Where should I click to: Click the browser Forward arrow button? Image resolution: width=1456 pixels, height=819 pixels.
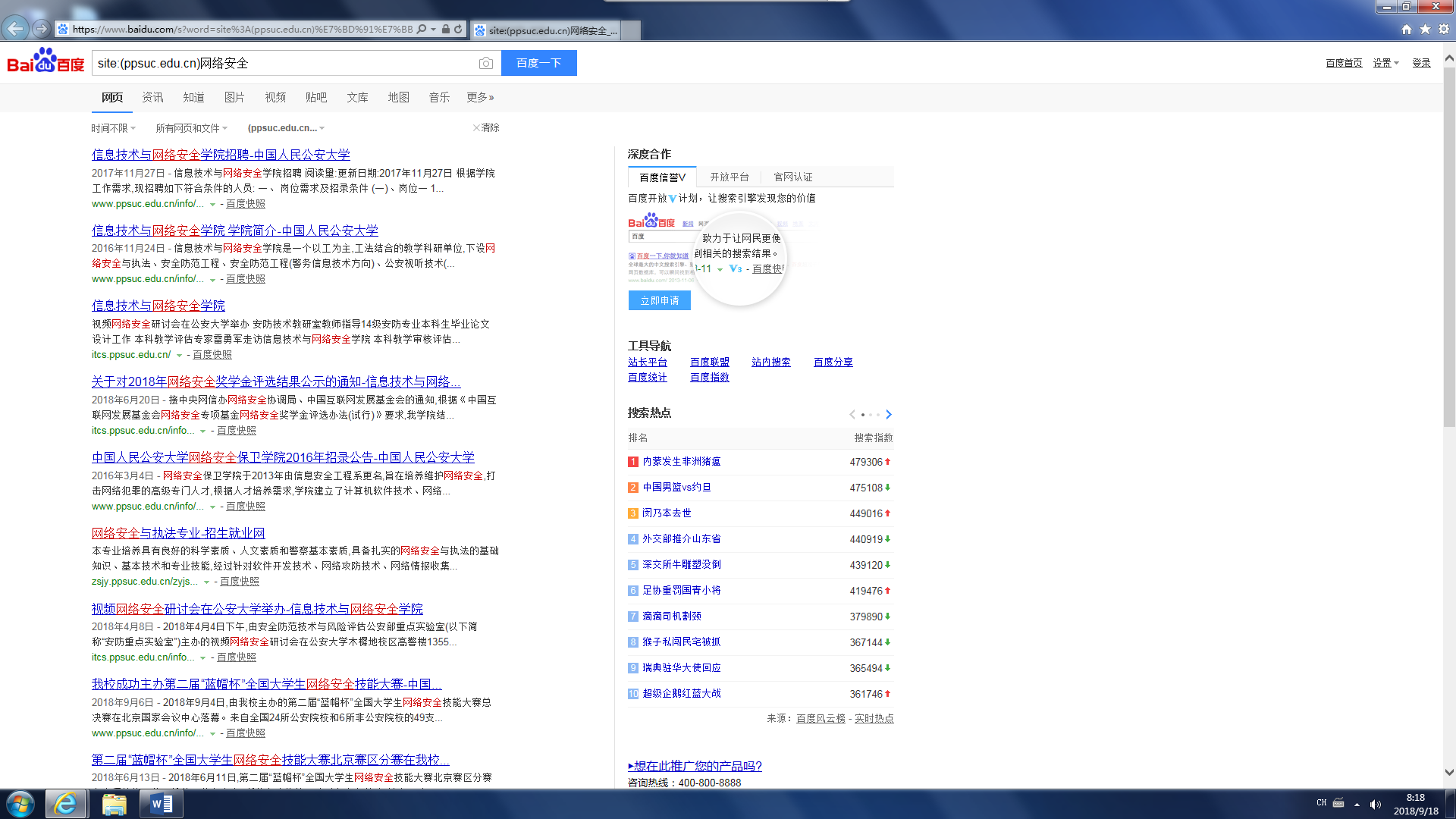click(42, 29)
